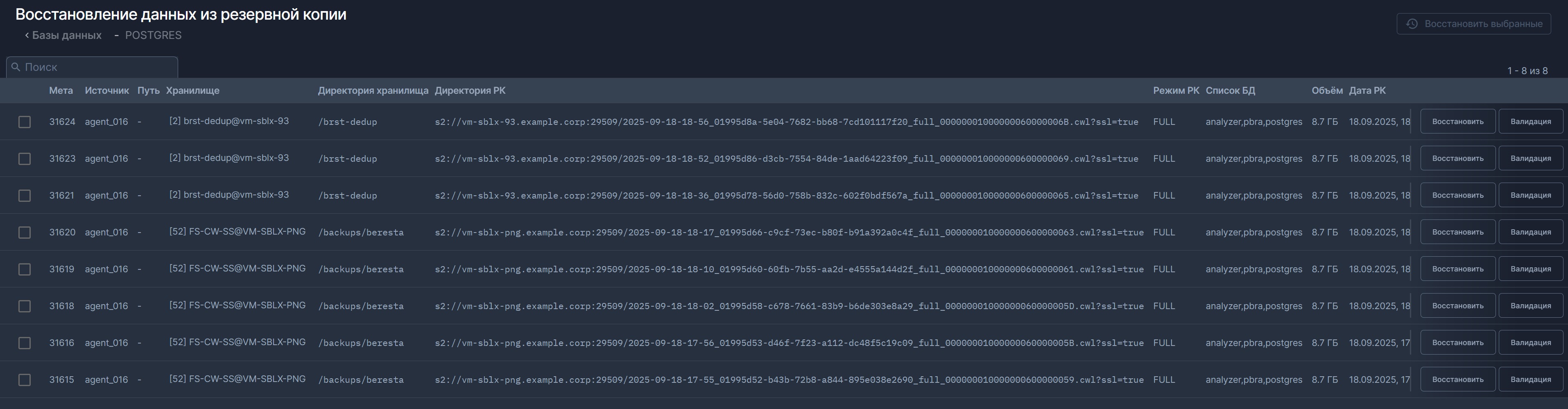Screen dimensions: 1568x409
Task: Click Восстановить for record 31619
Action: coord(1457,269)
